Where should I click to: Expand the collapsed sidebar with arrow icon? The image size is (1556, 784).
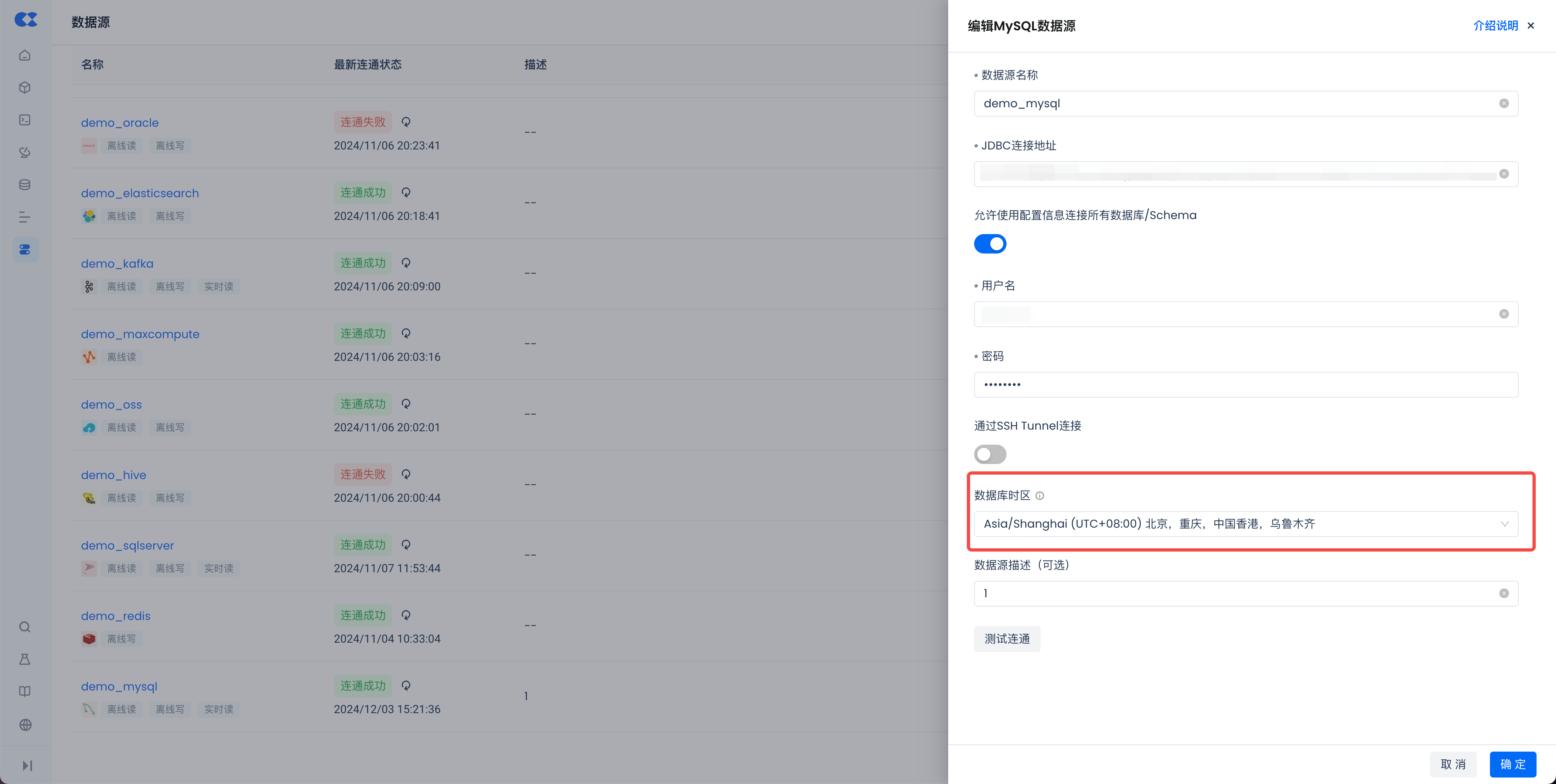[27, 765]
